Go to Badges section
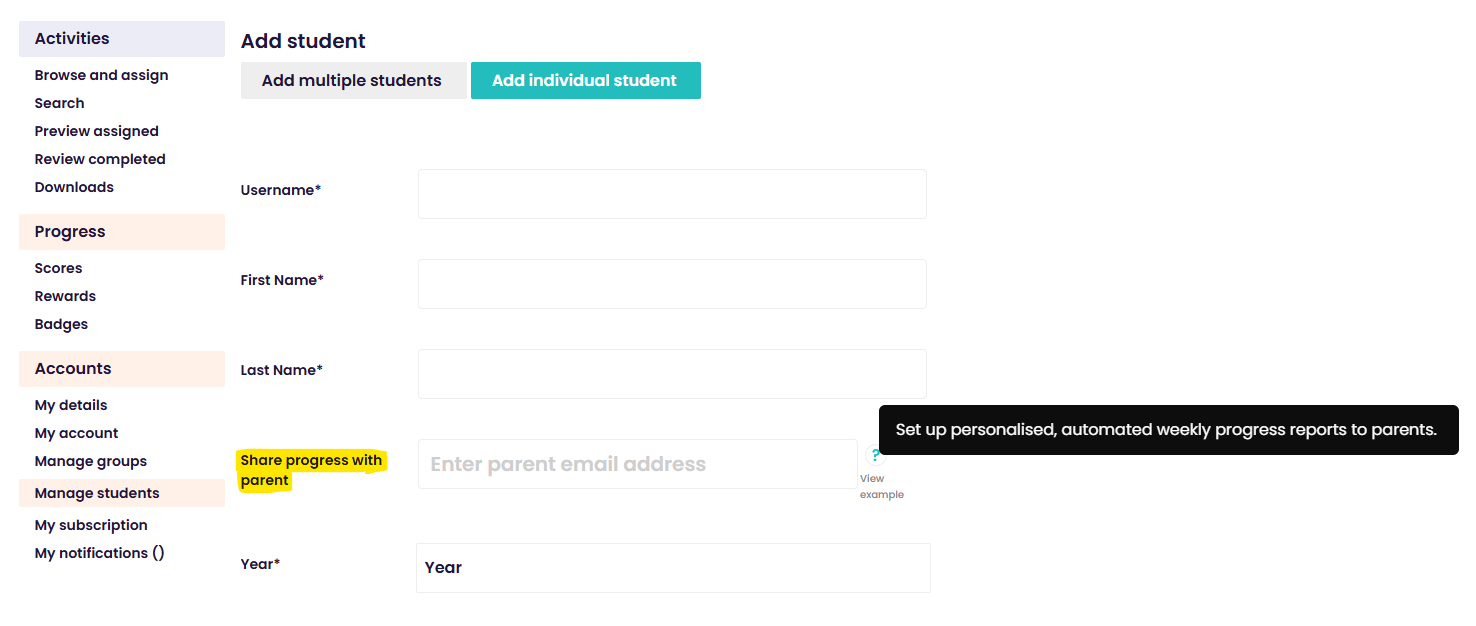The image size is (1476, 626). (x=61, y=324)
